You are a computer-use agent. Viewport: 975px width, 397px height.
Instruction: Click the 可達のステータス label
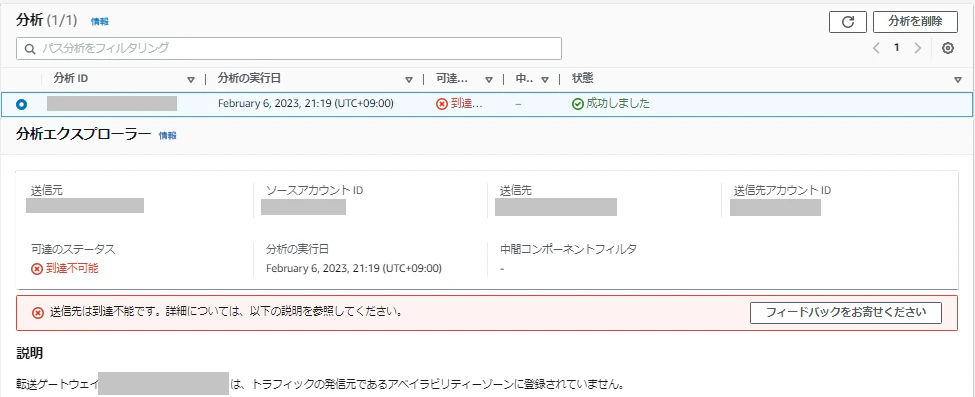pyautogui.click(x=73, y=249)
